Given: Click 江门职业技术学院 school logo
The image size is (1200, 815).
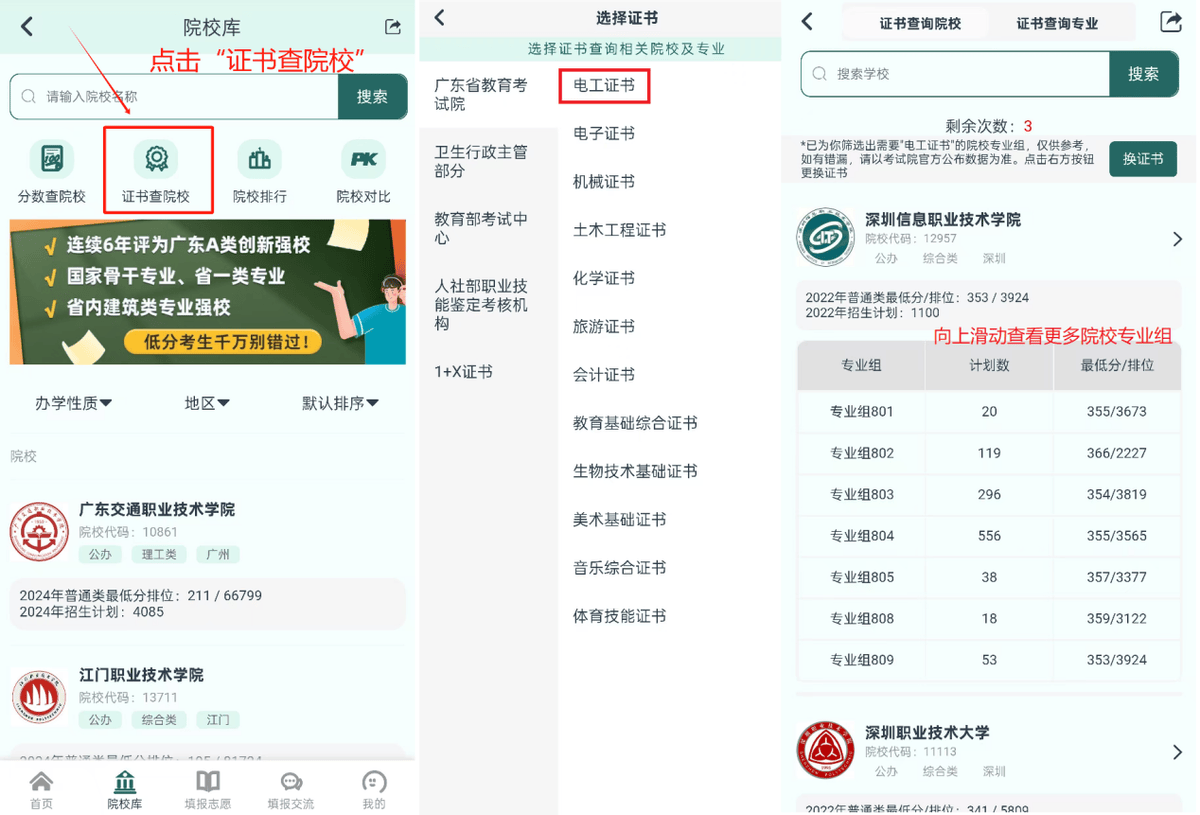Looking at the screenshot, I should point(39,698).
